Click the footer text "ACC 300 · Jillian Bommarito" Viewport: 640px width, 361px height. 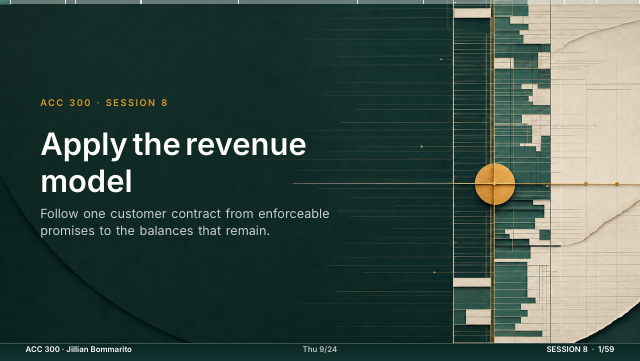click(x=78, y=349)
